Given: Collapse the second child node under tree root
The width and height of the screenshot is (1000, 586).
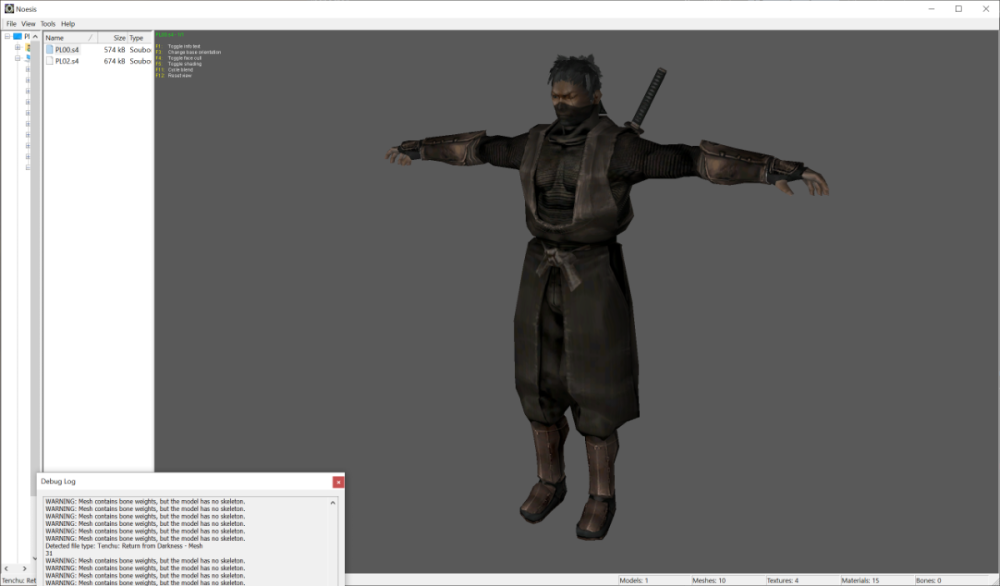Looking at the screenshot, I should pyautogui.click(x=18, y=58).
